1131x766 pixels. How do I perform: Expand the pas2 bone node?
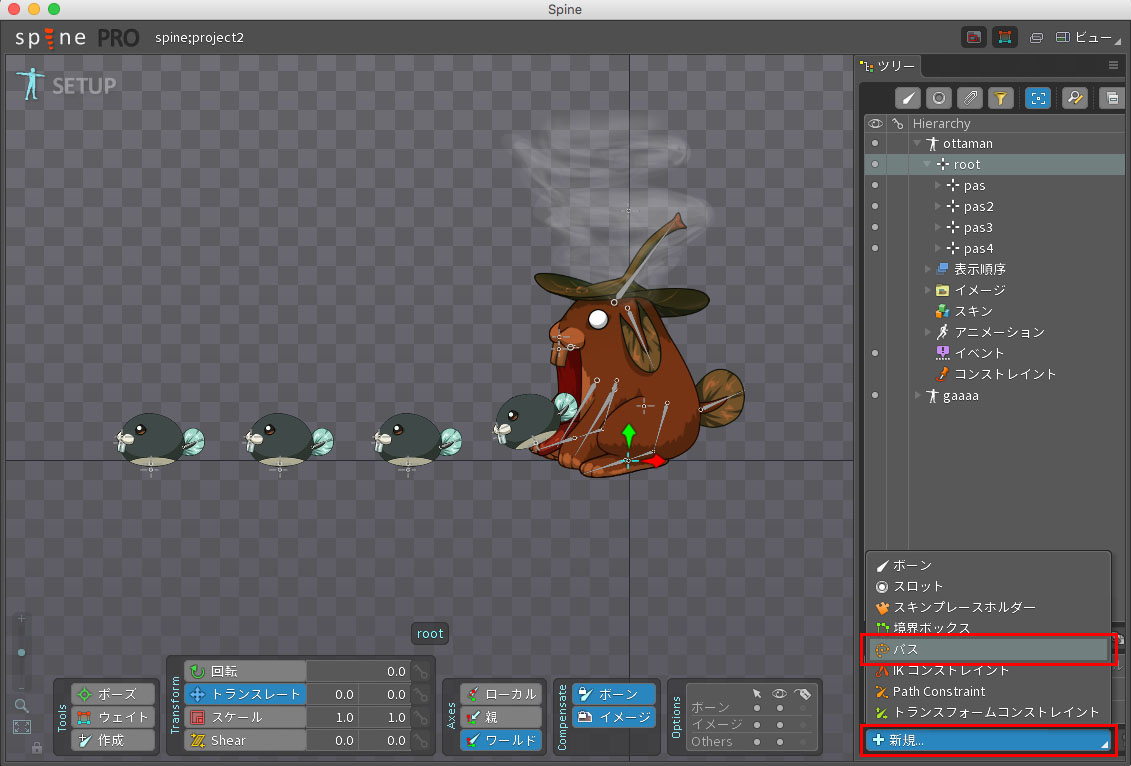coord(938,206)
